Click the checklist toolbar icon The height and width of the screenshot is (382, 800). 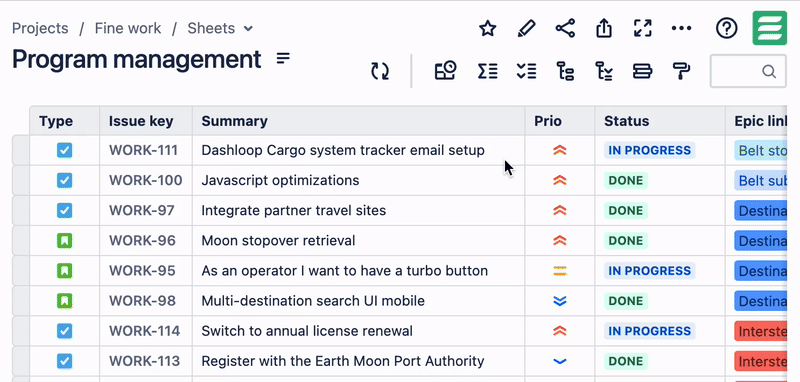tap(526, 71)
